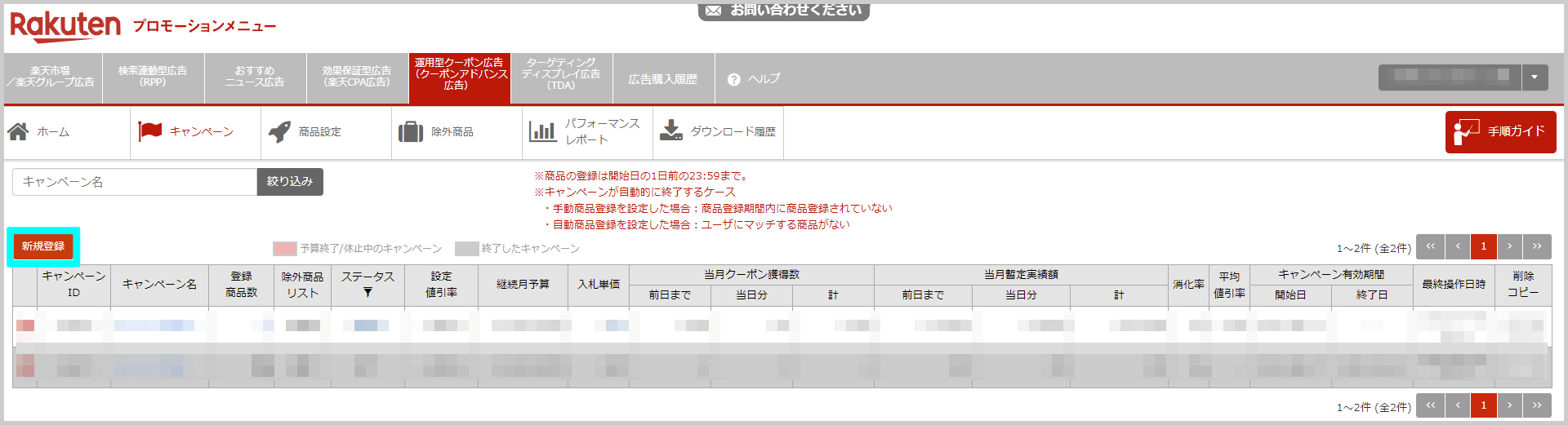1568x425 pixels.
Task: Go to last page in bottom pagination
Action: tap(1537, 405)
